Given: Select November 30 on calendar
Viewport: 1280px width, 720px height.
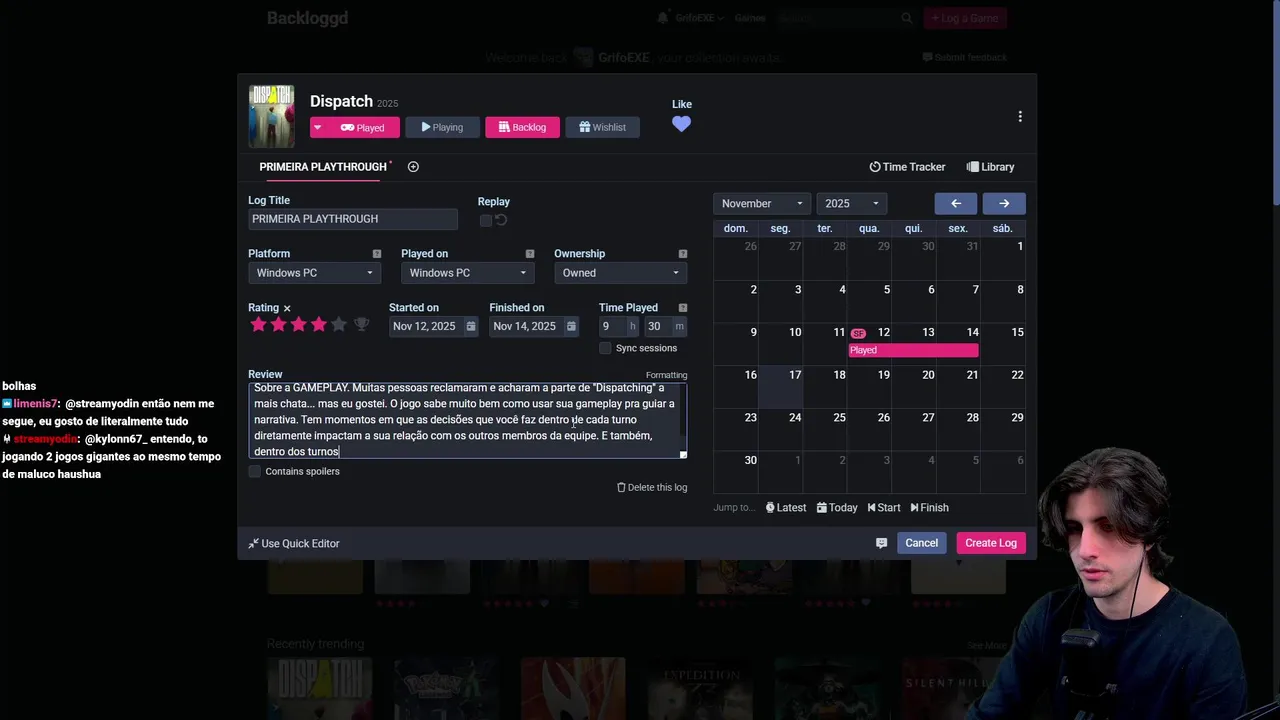Looking at the screenshot, I should [735, 472].
